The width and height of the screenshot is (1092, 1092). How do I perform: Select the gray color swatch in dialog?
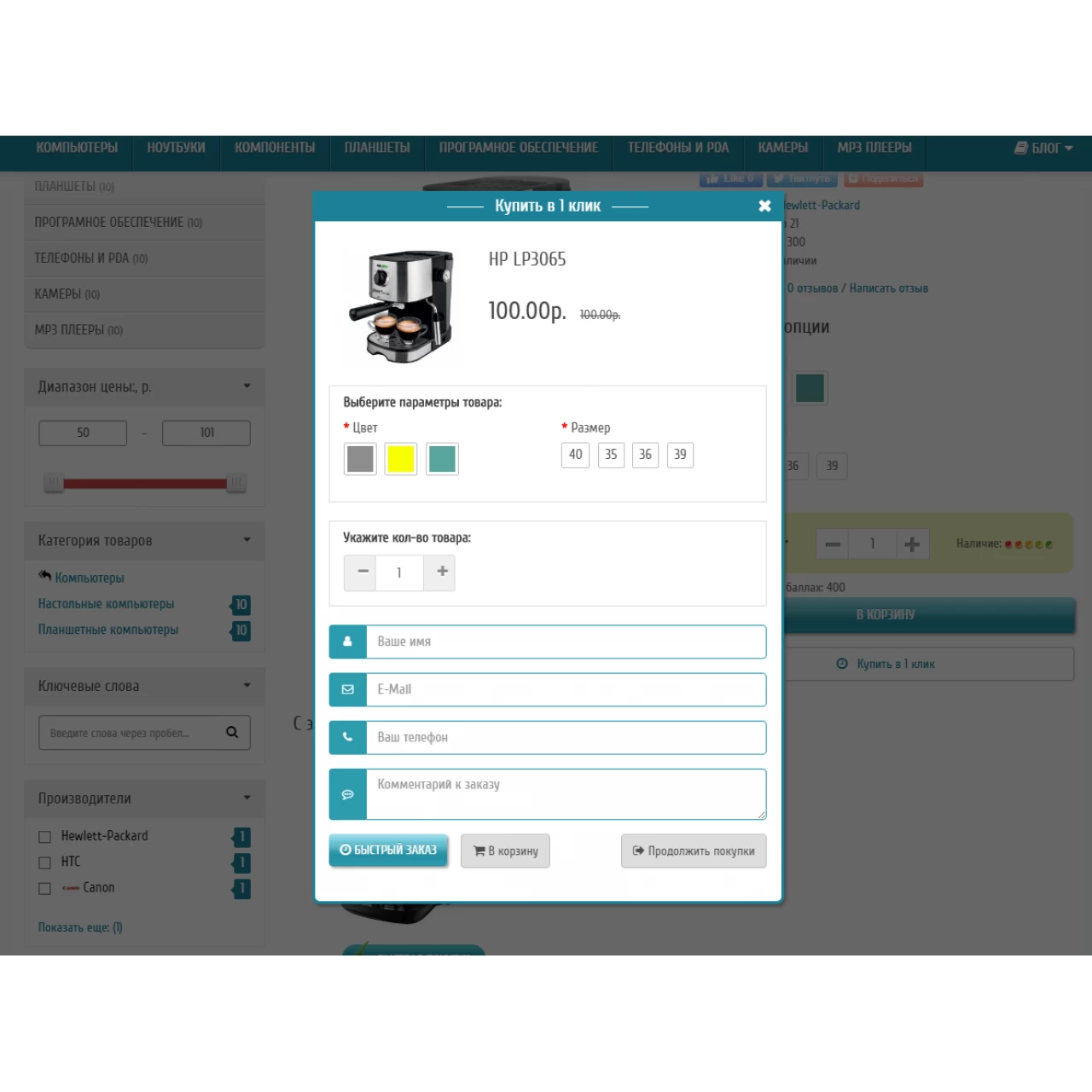[360, 459]
